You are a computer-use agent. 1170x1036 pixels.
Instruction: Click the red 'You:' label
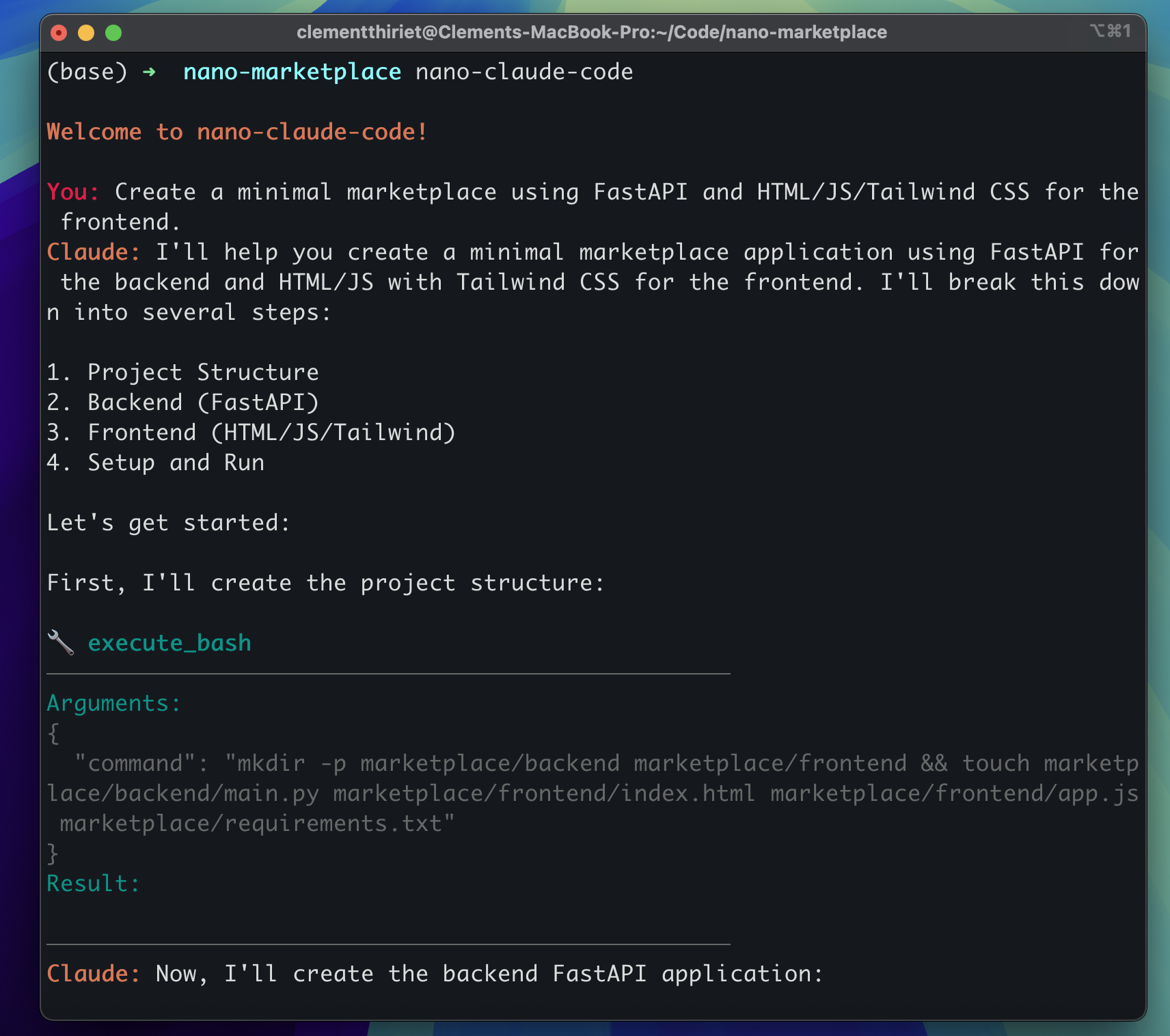(x=73, y=191)
